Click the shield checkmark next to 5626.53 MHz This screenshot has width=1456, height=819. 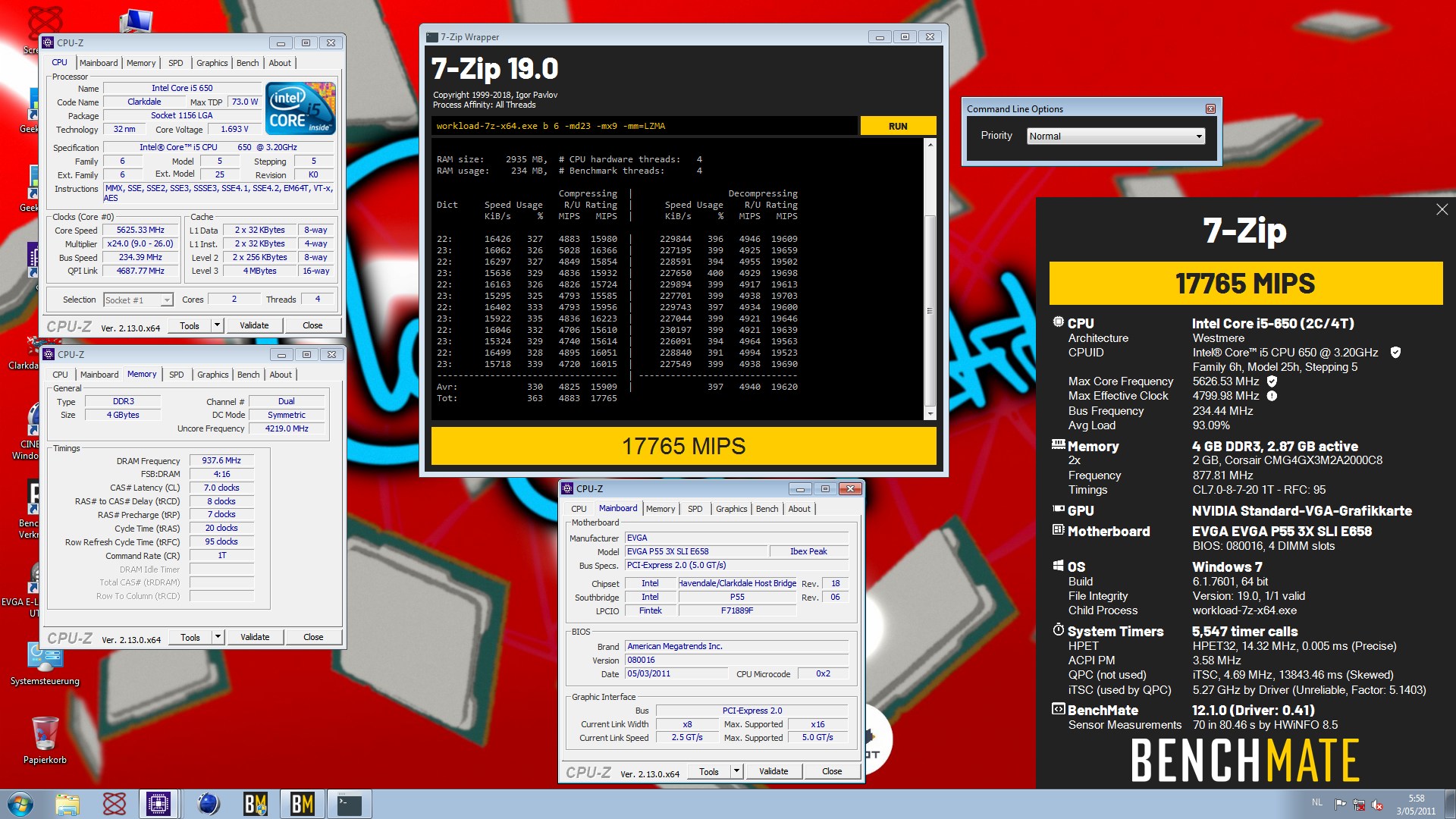1272,381
